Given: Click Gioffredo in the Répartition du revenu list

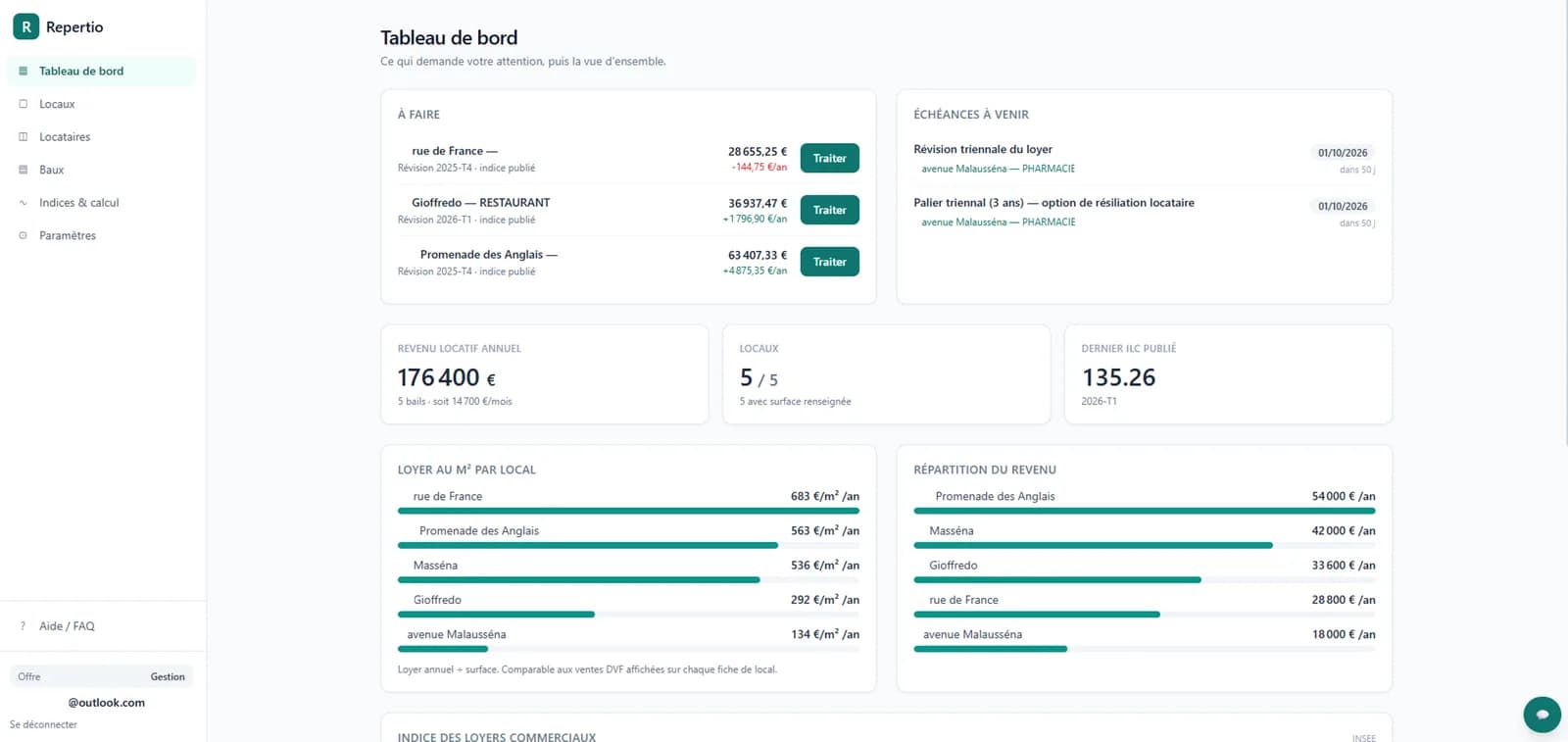Looking at the screenshot, I should 954,566.
